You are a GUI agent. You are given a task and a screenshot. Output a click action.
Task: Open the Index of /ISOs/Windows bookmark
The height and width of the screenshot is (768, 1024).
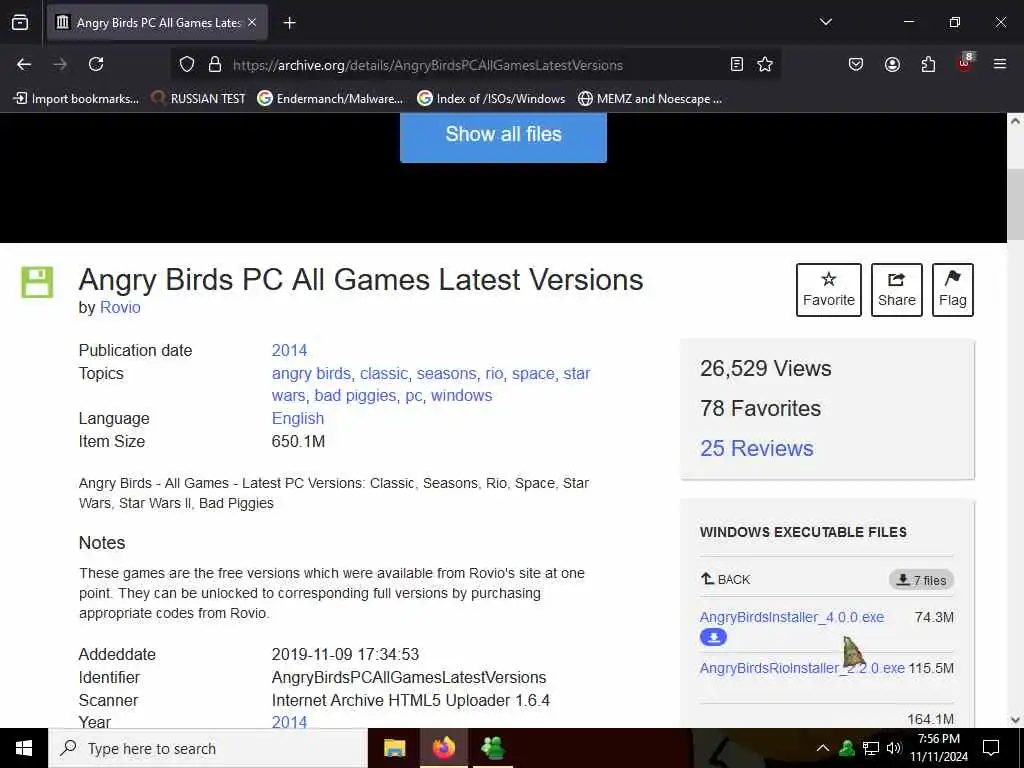491,99
